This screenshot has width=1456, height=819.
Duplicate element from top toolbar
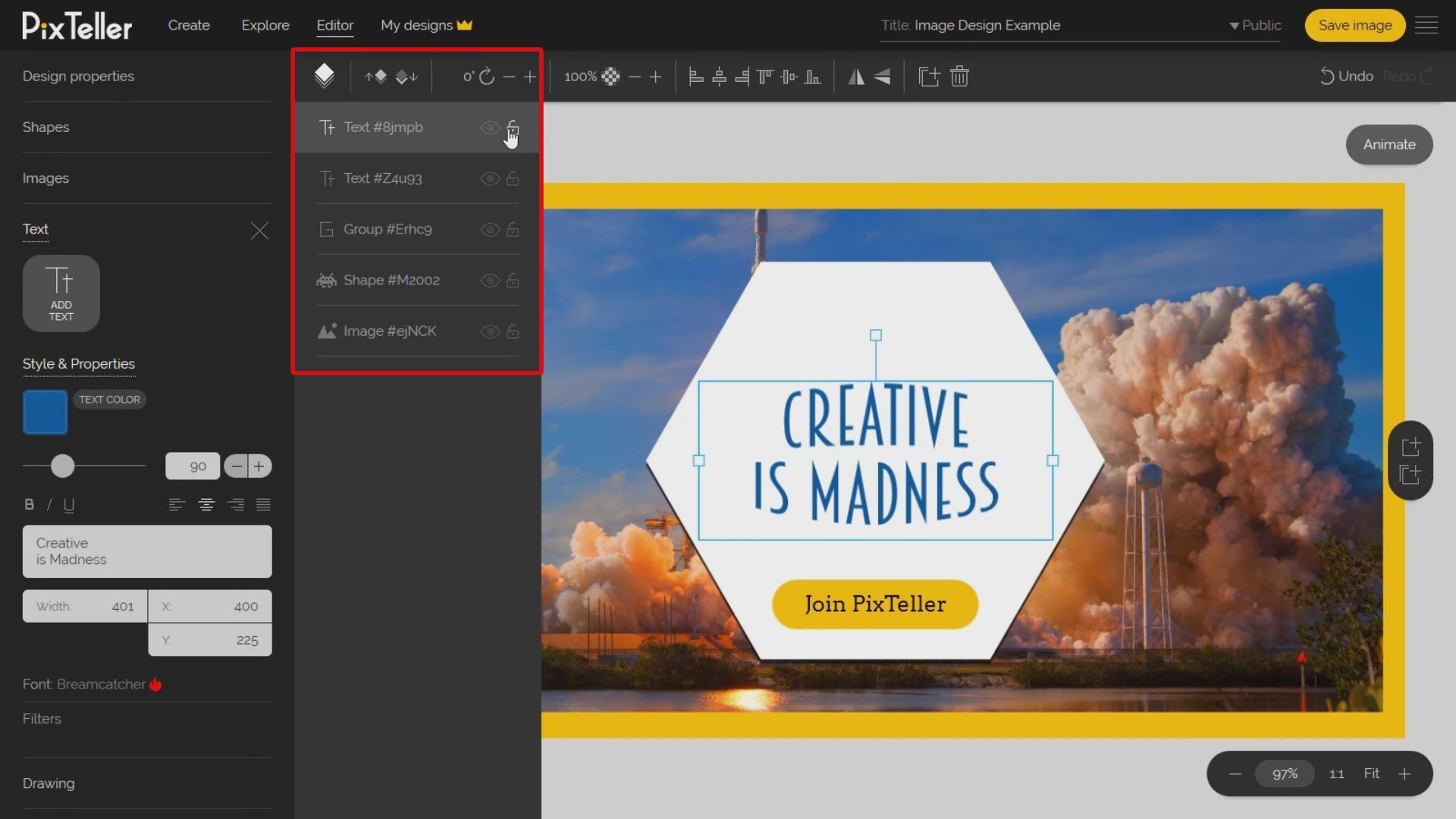click(929, 76)
